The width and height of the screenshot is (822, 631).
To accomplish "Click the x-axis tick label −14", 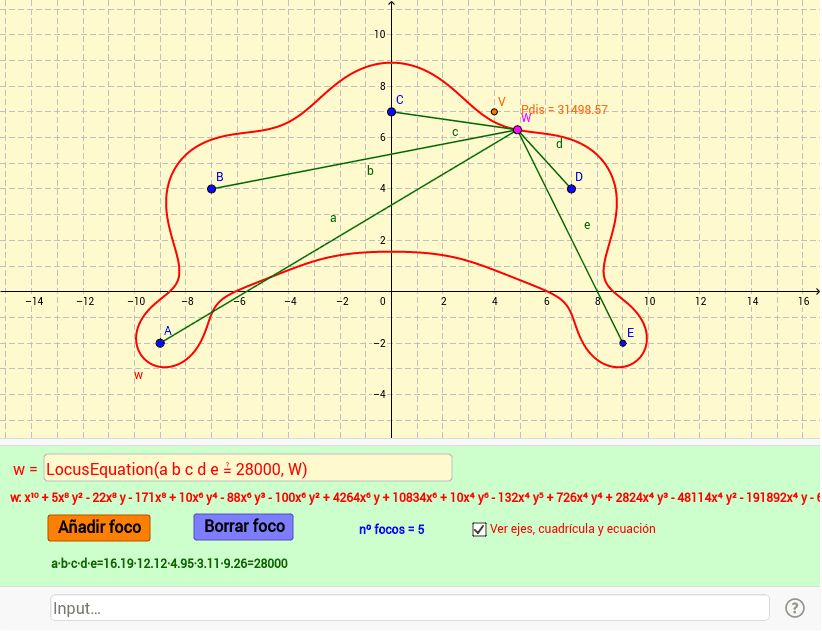I will pyautogui.click(x=34, y=301).
